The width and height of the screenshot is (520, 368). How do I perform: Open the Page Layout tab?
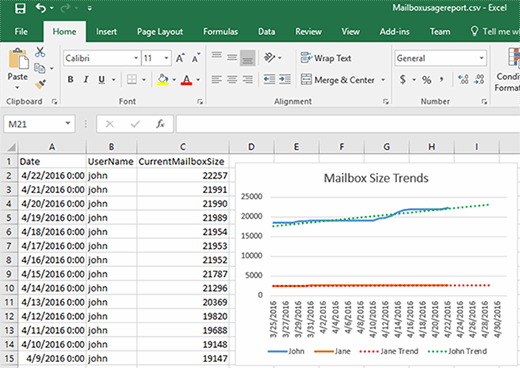pyautogui.click(x=160, y=32)
